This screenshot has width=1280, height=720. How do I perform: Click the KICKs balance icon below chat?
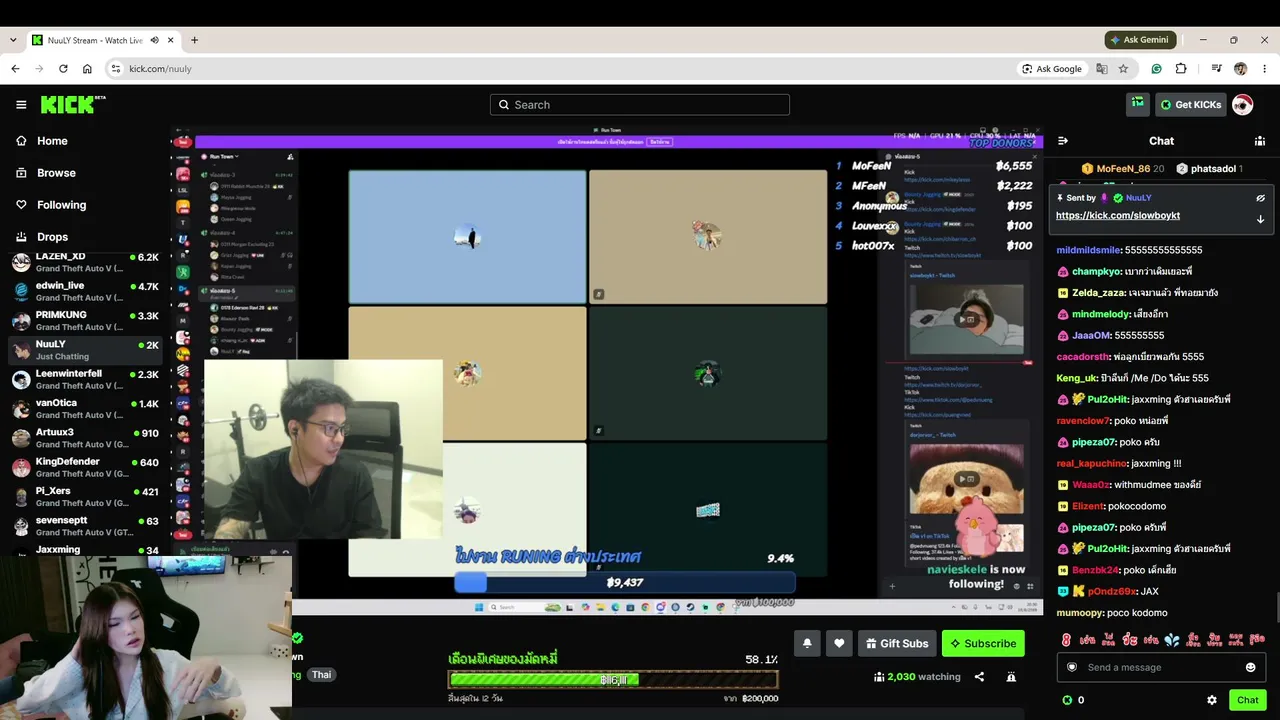(x=1067, y=700)
